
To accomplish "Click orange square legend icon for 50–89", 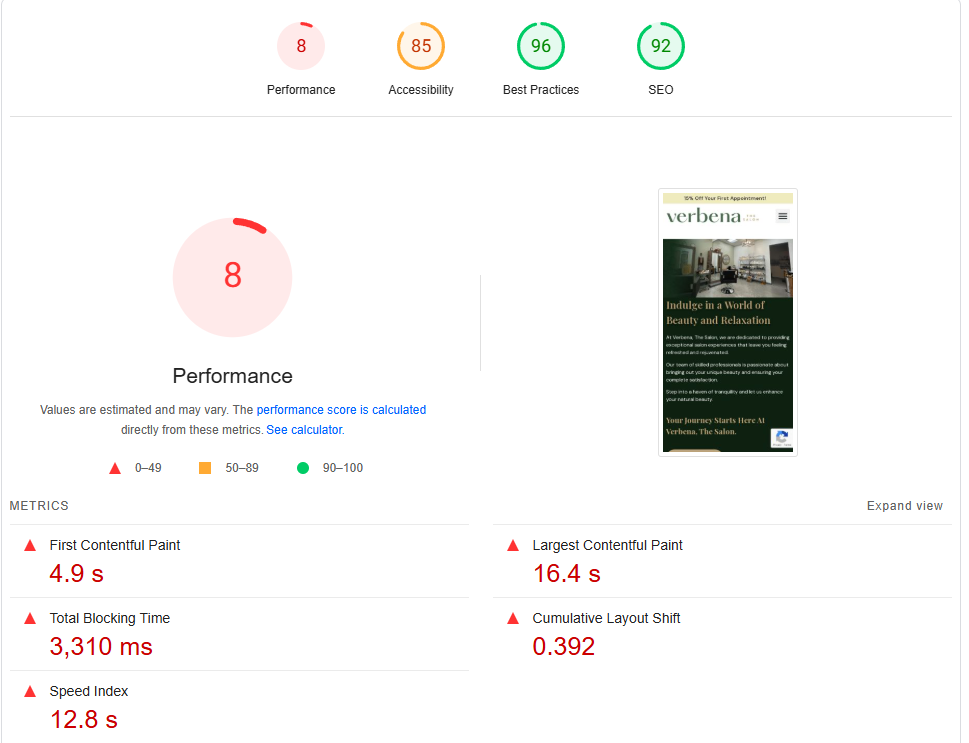I will [205, 468].
